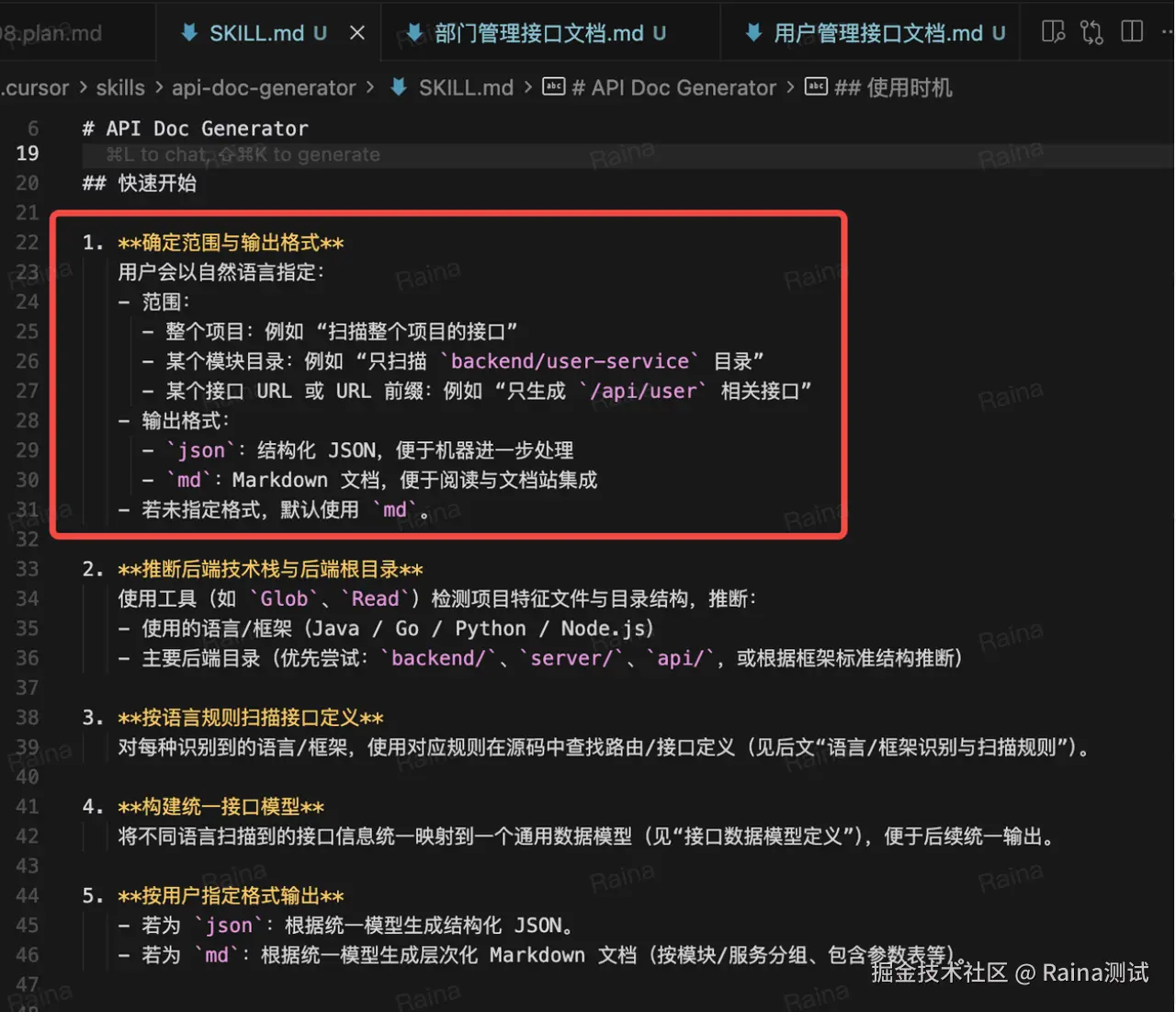Click the Open Preview to the Side icon
The height and width of the screenshot is (1012, 1176).
click(x=1053, y=32)
